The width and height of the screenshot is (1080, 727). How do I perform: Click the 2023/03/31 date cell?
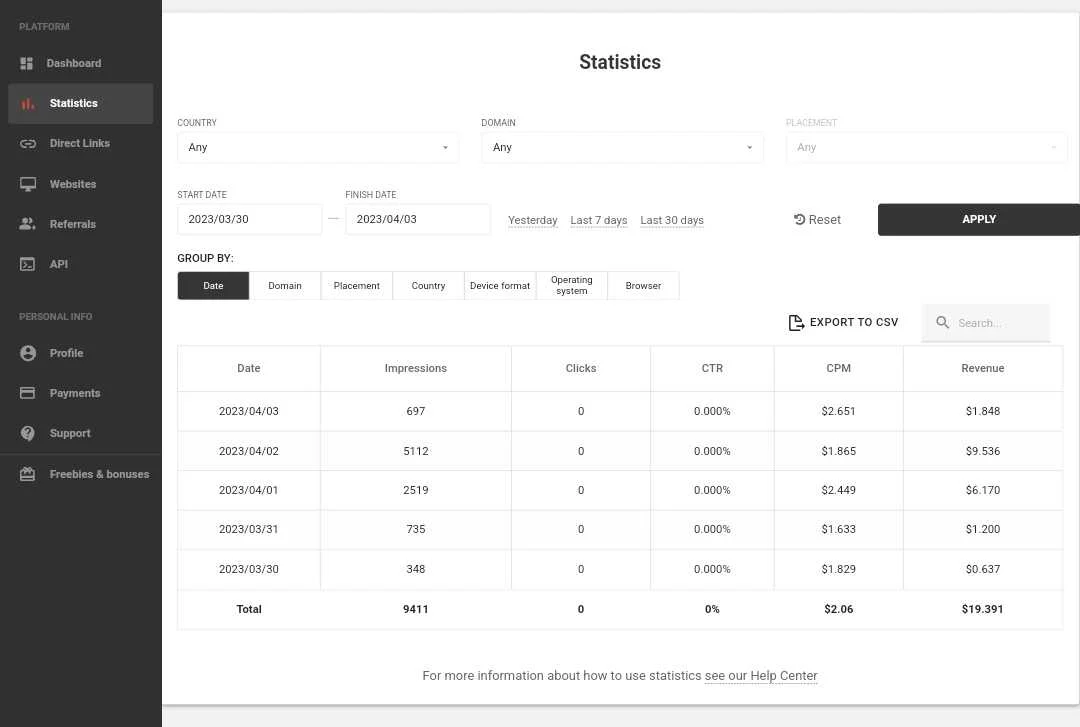click(249, 529)
